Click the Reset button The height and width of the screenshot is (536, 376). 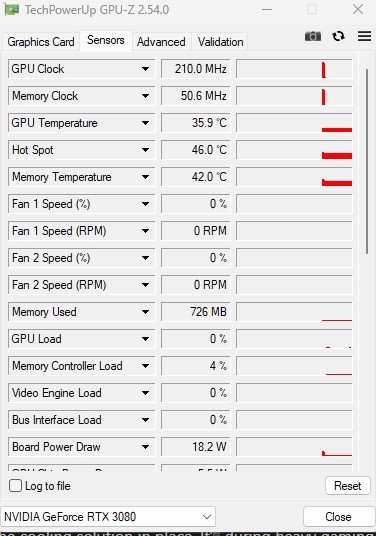(x=348, y=486)
